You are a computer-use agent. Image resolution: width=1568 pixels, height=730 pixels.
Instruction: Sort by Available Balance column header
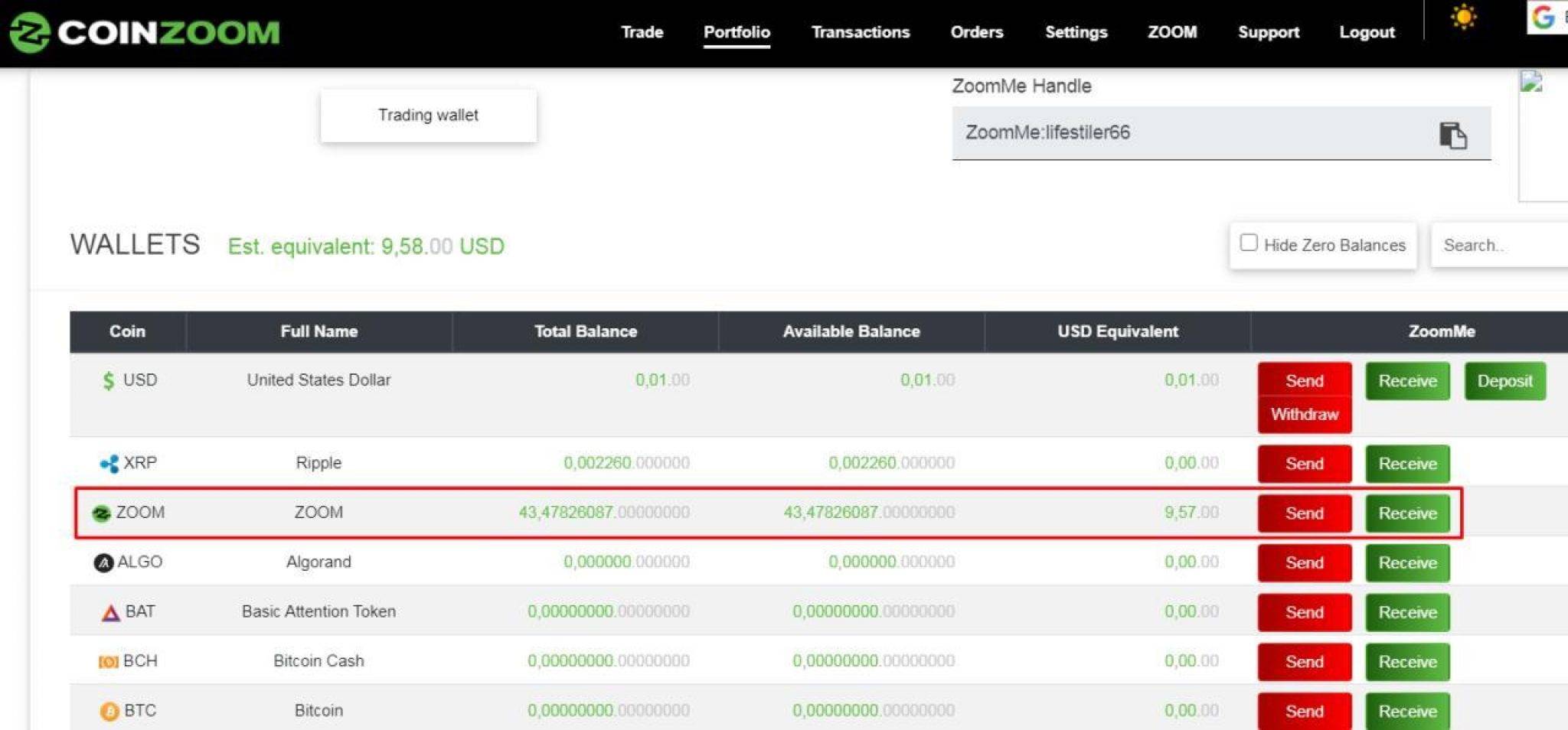[x=851, y=332]
